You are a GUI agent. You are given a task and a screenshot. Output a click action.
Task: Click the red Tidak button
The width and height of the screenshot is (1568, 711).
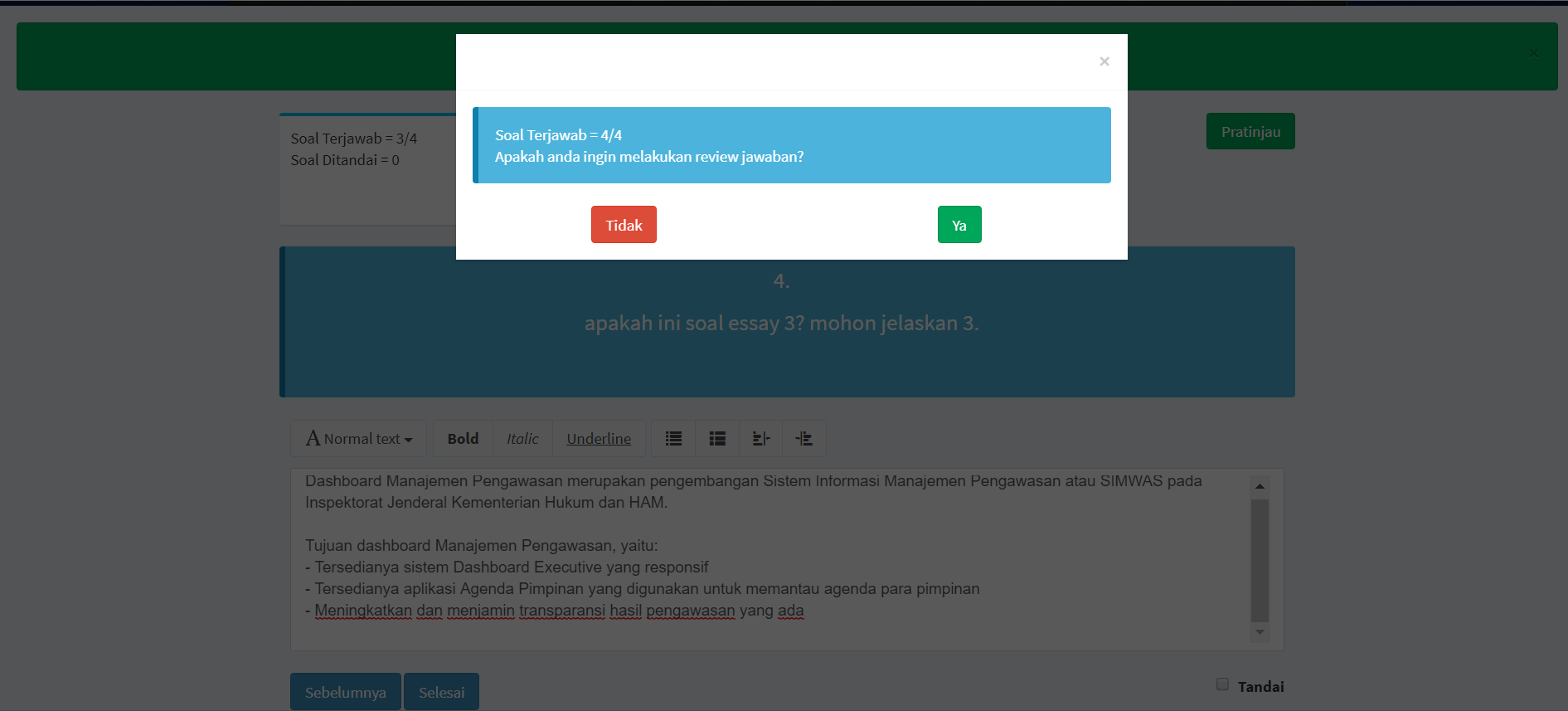pos(624,225)
